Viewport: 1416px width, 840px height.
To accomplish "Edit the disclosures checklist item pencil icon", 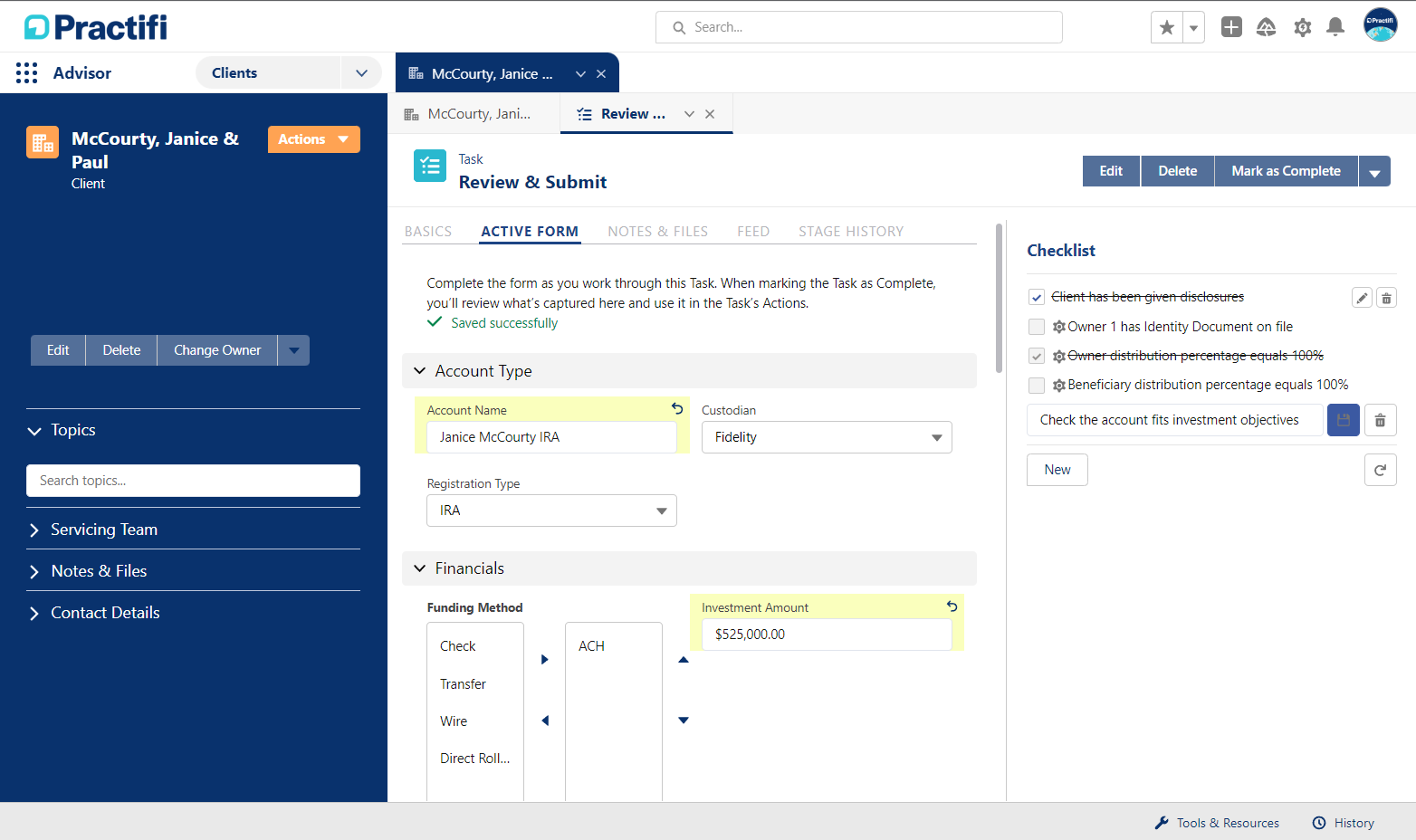I will 1362,297.
